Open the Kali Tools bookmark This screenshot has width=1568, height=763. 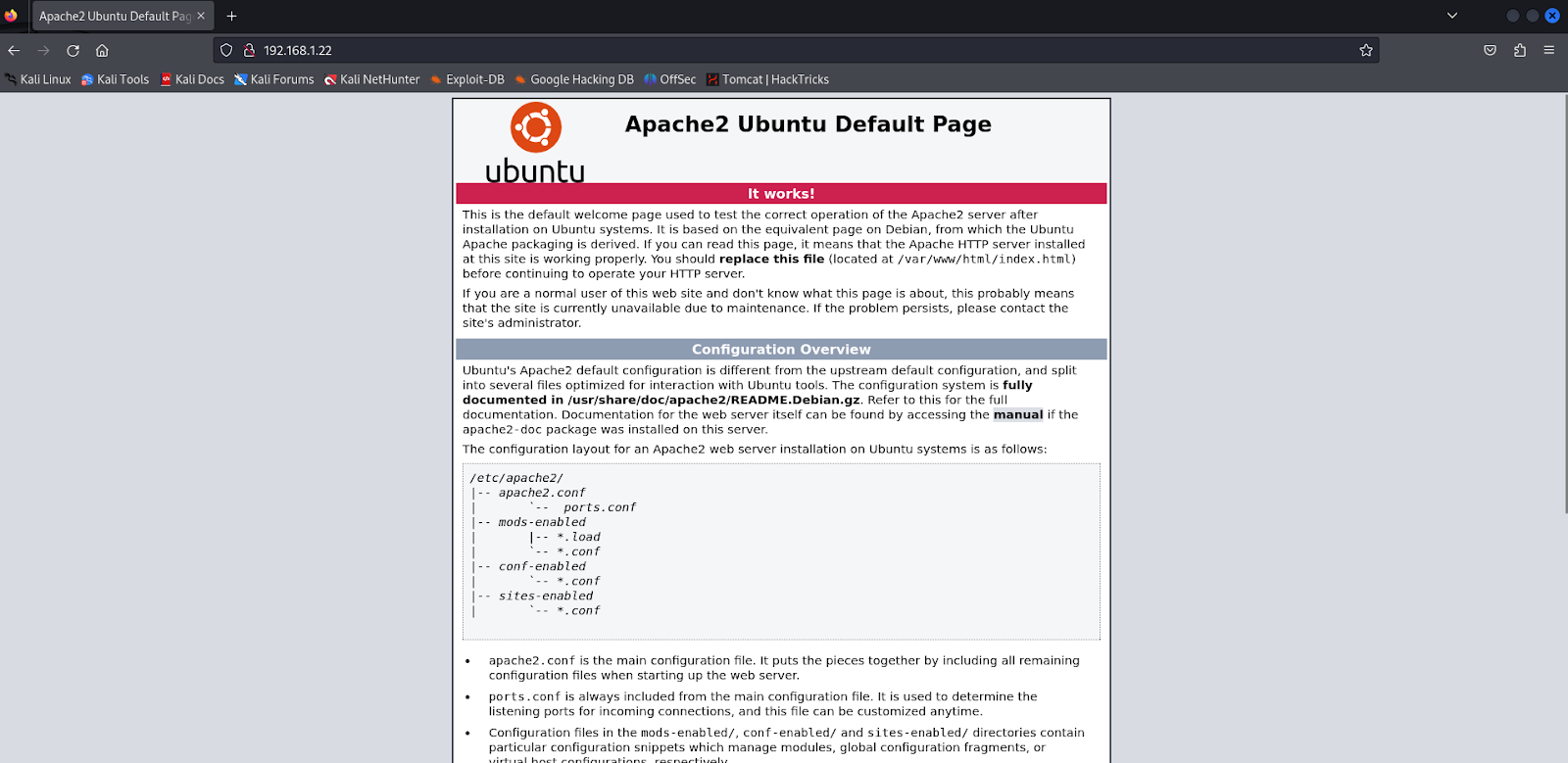click(x=116, y=79)
